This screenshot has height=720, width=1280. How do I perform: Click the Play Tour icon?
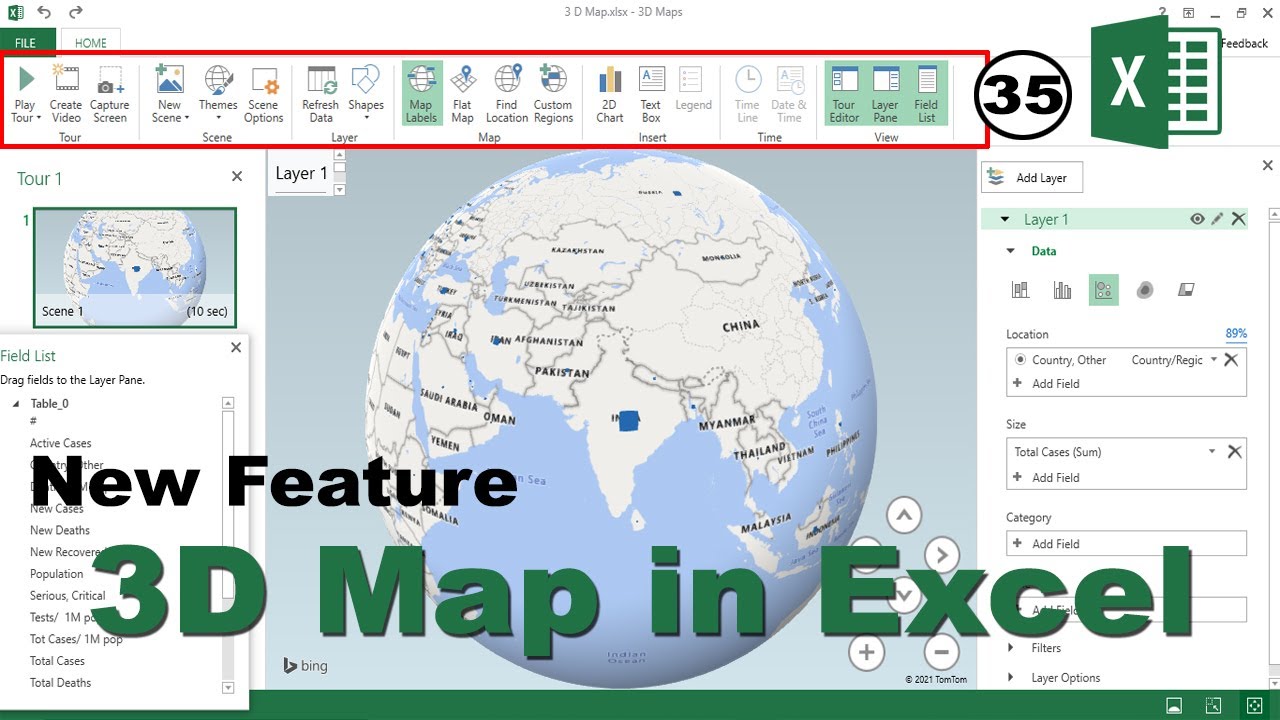pyautogui.click(x=25, y=93)
